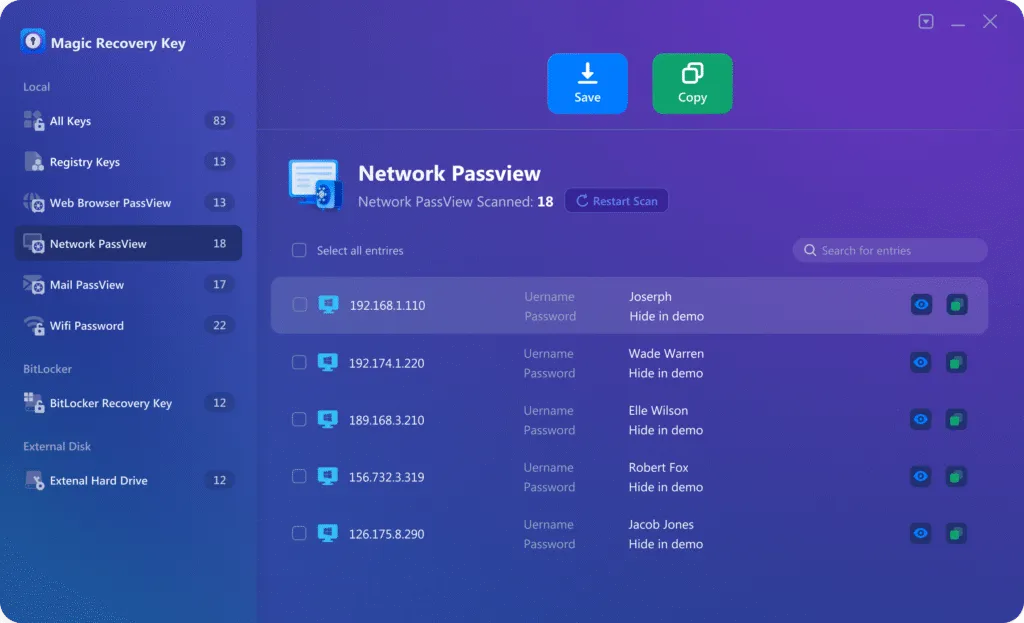The width and height of the screenshot is (1024, 623).
Task: Click the Magic Recovery Key logo icon
Action: tap(32, 41)
